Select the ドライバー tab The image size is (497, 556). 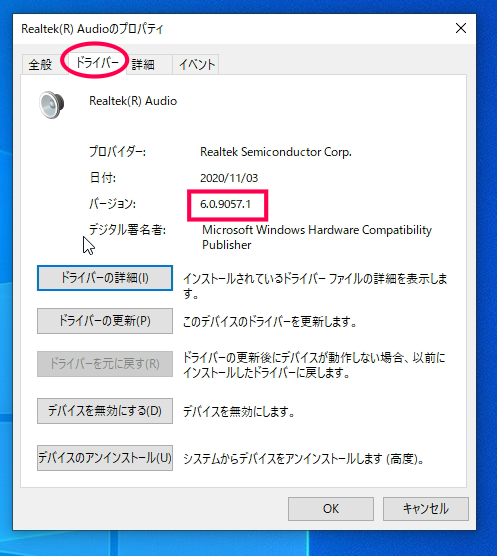coord(97,63)
